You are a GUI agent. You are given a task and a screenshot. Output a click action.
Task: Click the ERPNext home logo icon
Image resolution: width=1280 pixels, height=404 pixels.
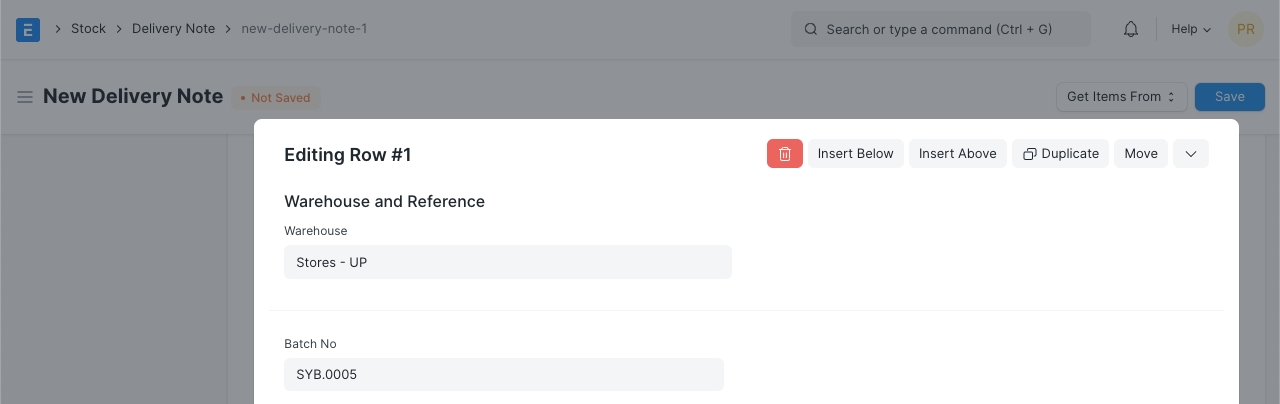[28, 29]
